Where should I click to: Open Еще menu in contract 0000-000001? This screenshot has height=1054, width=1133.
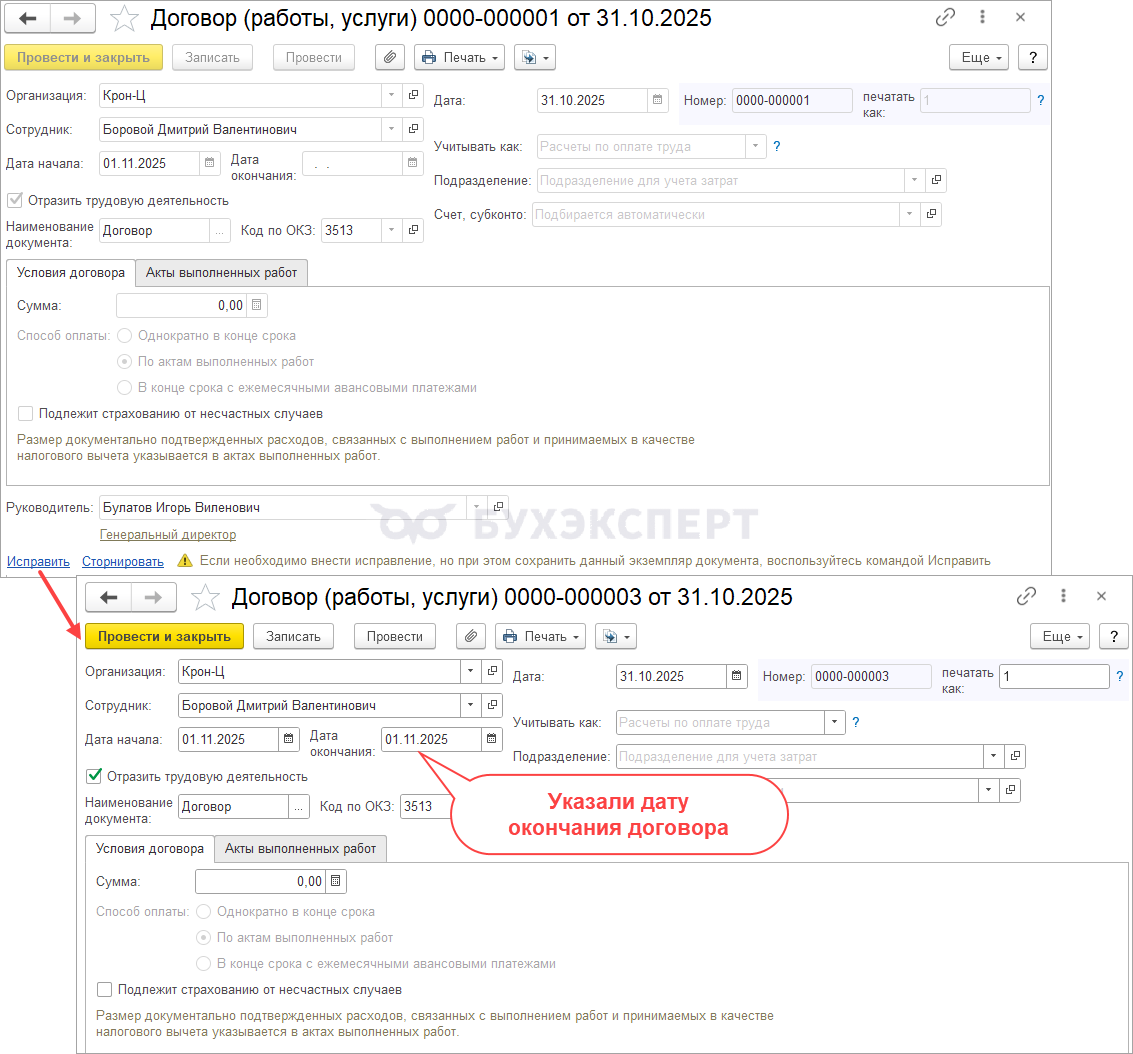pyautogui.click(x=979, y=57)
